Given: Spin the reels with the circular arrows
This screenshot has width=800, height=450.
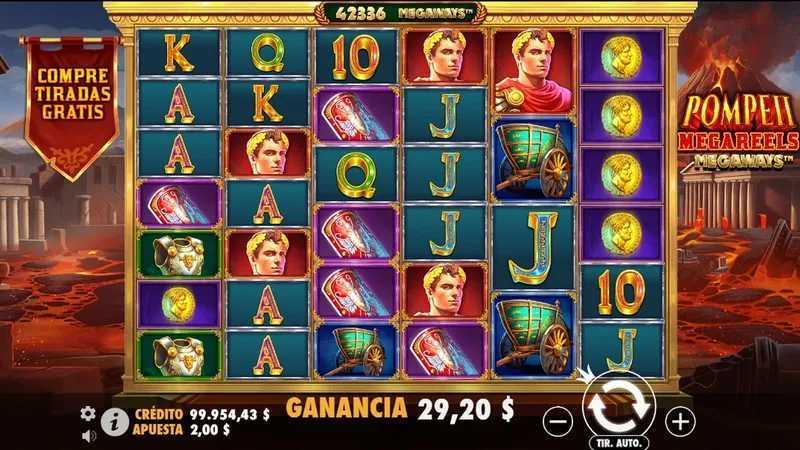Looking at the screenshot, I should click(619, 407).
